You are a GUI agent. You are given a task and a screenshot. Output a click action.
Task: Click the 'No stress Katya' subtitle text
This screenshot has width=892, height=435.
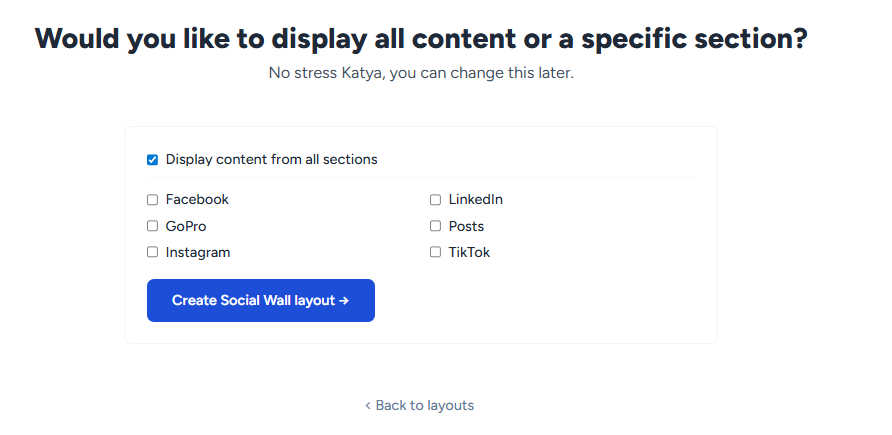pyautogui.click(x=421, y=74)
